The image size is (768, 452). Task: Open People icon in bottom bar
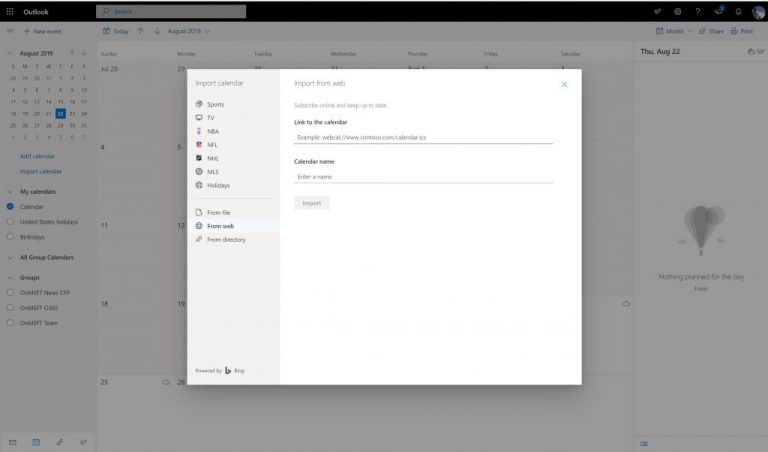pos(60,442)
